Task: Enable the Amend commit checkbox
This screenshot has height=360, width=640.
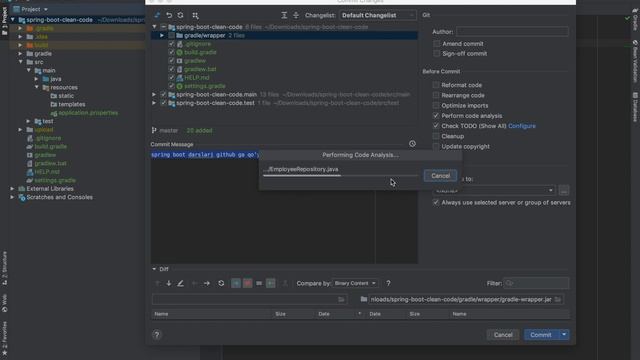Action: [437, 44]
